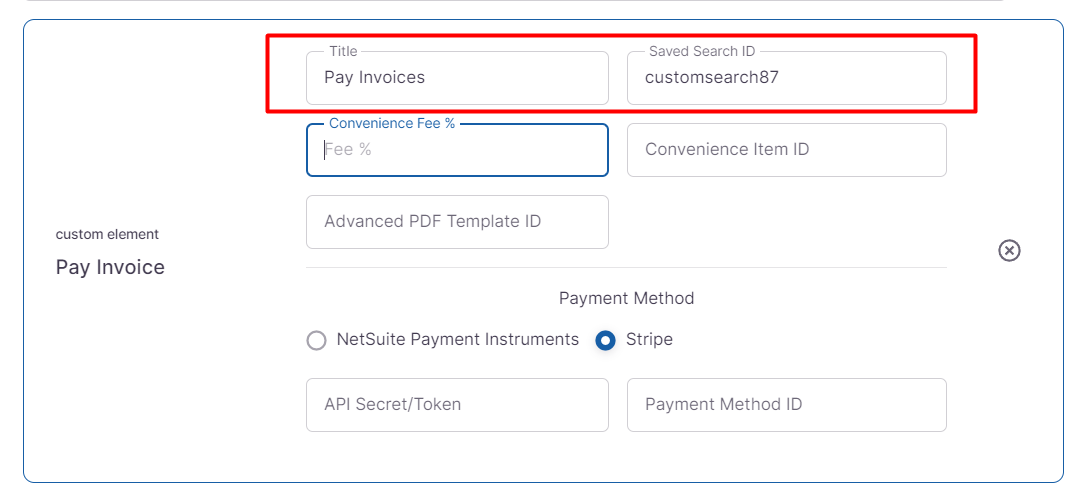1082x502 pixels.
Task: Click the 'custom element' caption
Action: (x=107, y=234)
